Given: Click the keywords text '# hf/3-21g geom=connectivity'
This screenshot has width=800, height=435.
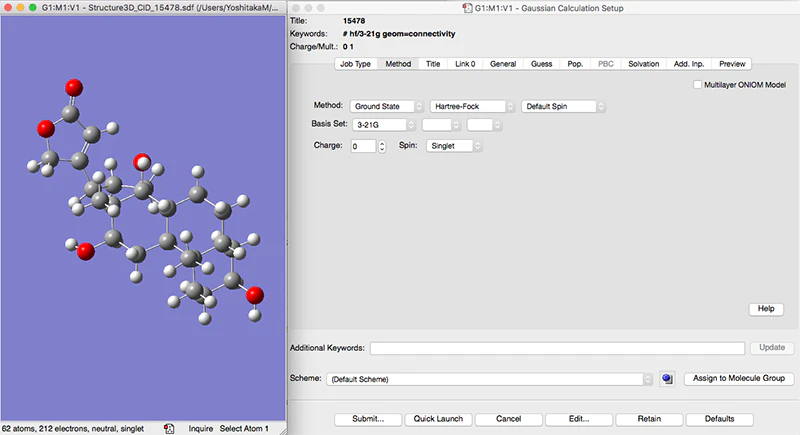Looking at the screenshot, I should click(399, 34).
